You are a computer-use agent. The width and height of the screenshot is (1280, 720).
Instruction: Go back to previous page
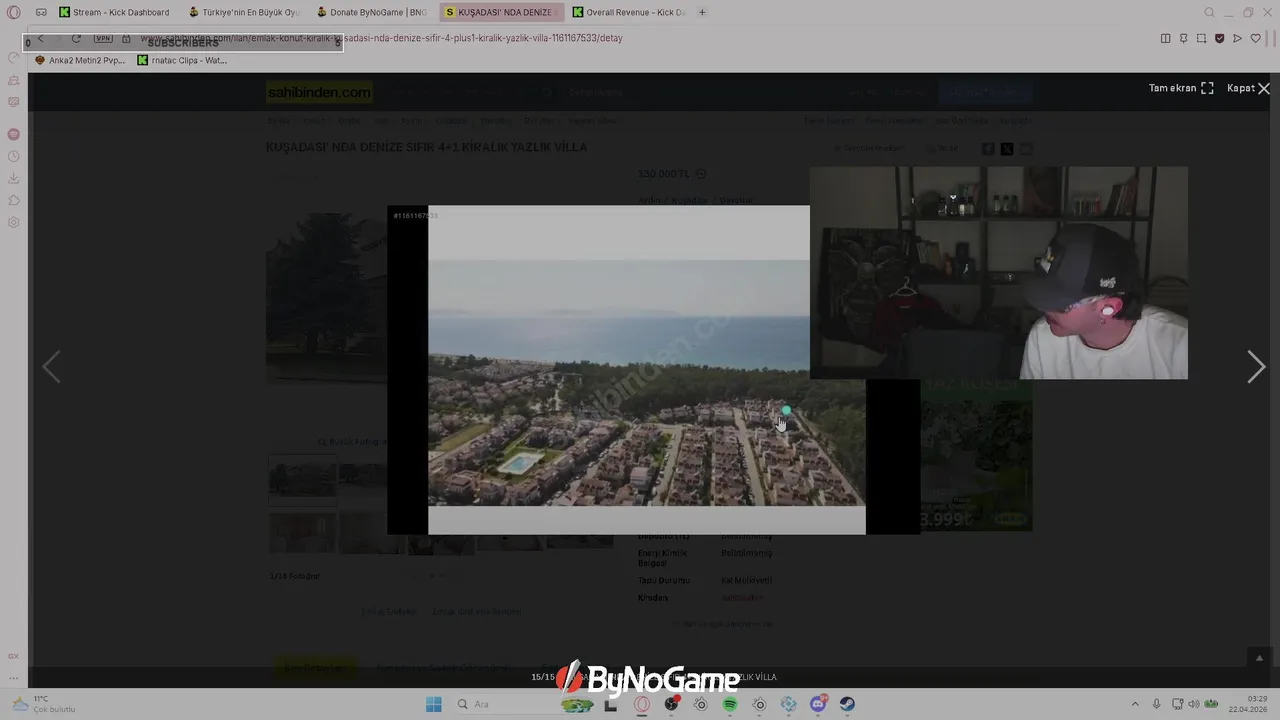click(40, 38)
